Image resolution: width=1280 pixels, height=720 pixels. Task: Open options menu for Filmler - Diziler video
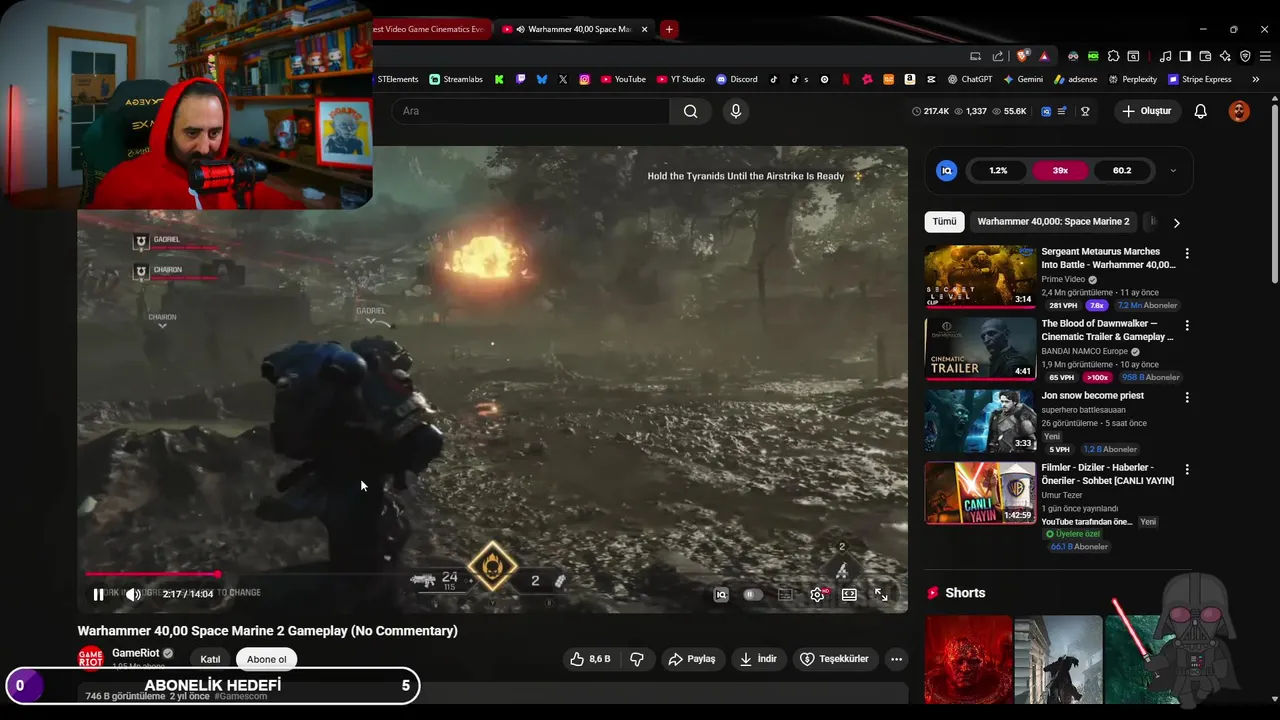(1187, 470)
